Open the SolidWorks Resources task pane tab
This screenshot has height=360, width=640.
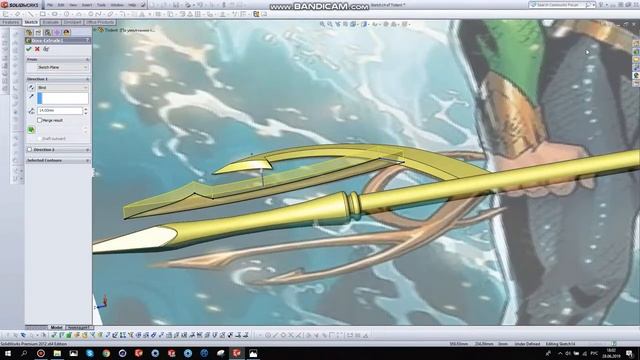point(636,44)
